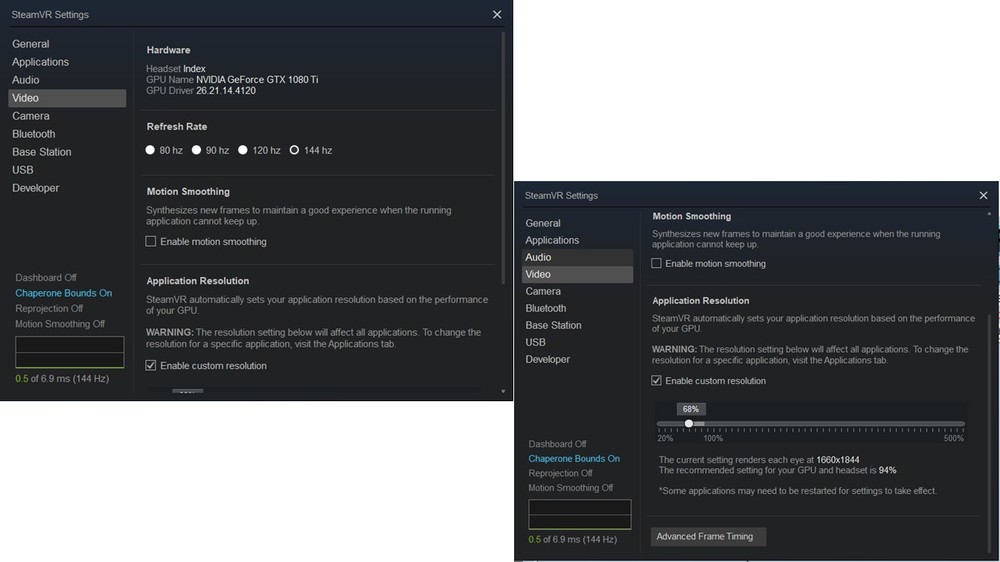The height and width of the screenshot is (562, 1000).
Task: Click the 68% slider value tooltip
Action: coord(691,409)
